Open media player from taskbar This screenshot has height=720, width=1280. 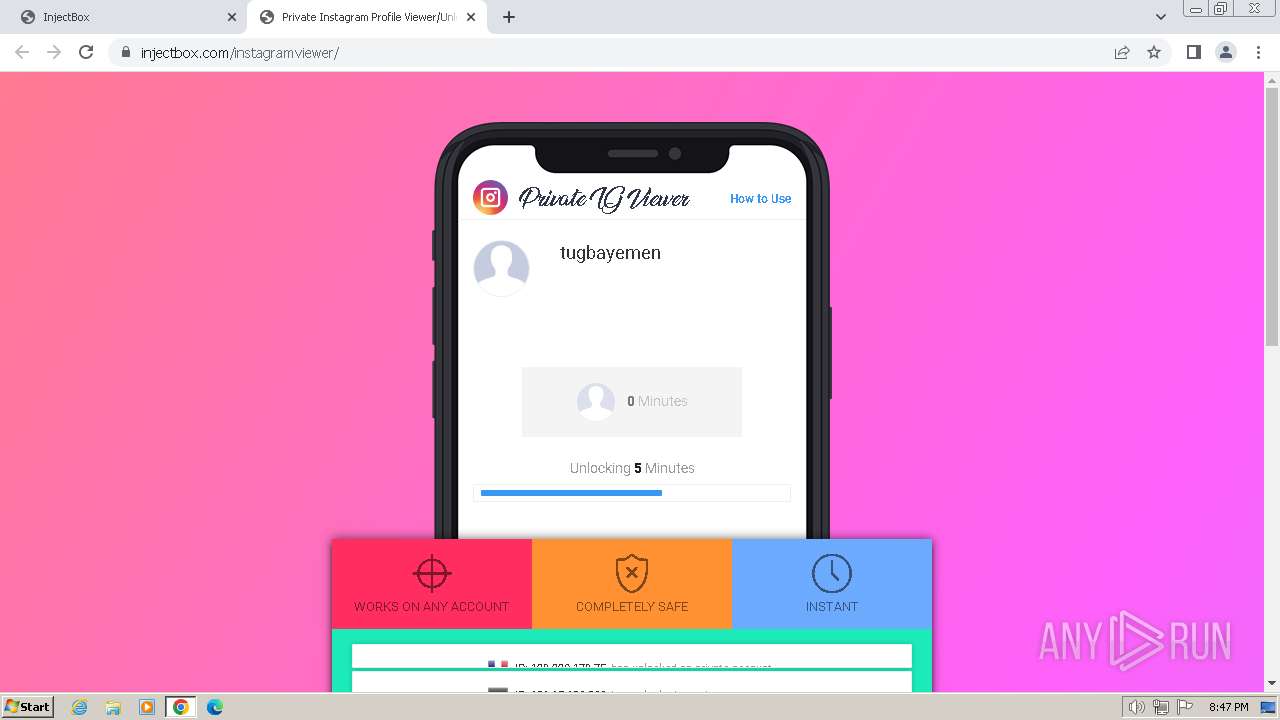click(x=146, y=707)
